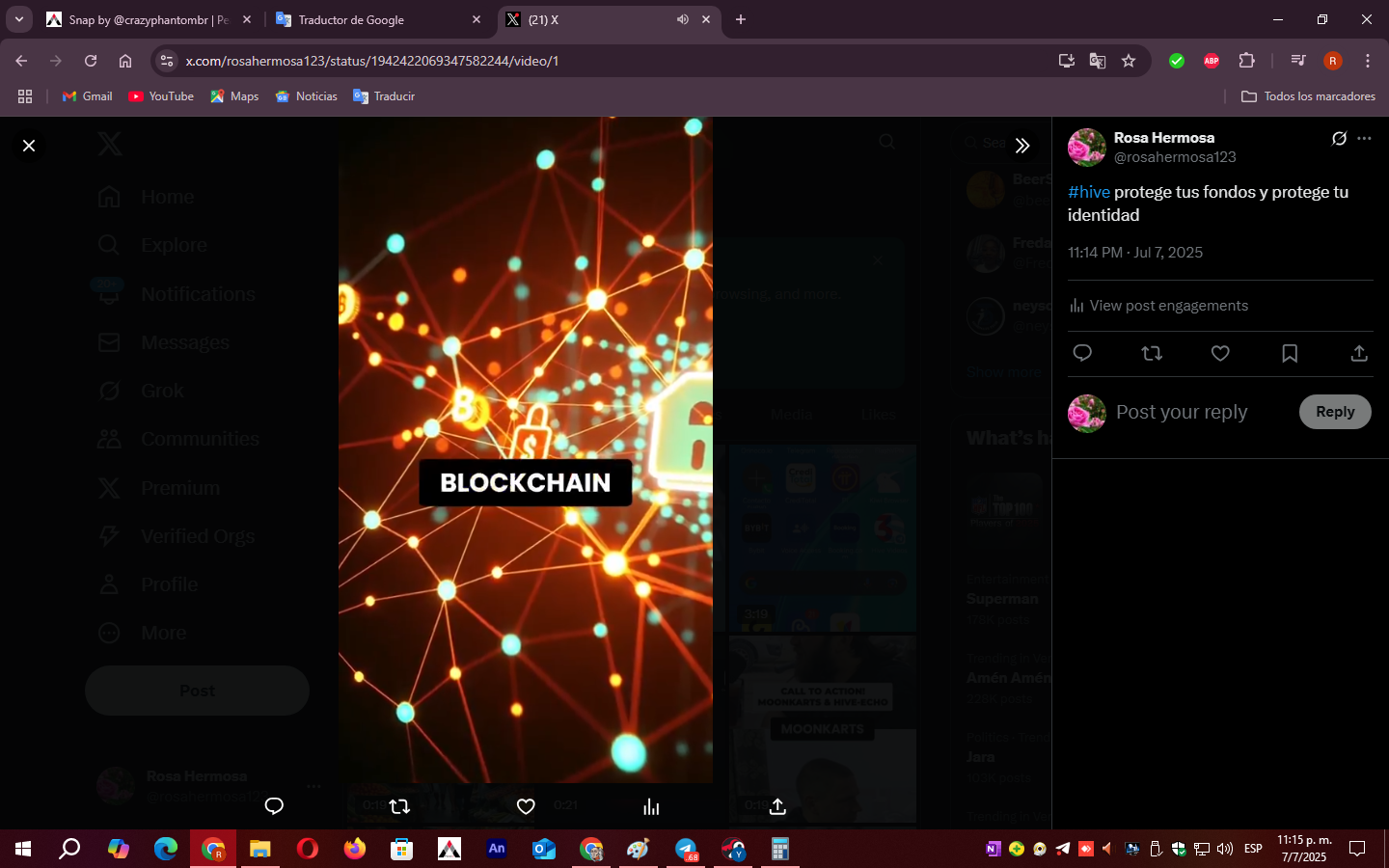This screenshot has height=868, width=1389.
Task: Bookmark this page with the star icon
Action: pos(1129,61)
